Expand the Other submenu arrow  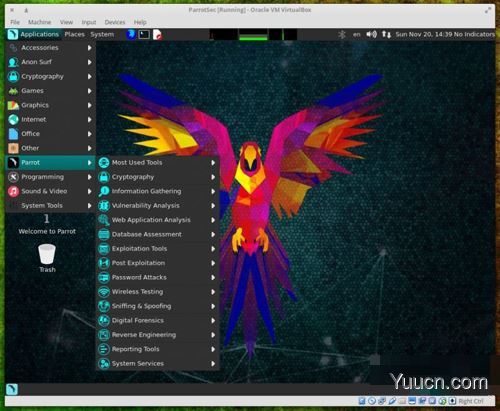[90, 148]
